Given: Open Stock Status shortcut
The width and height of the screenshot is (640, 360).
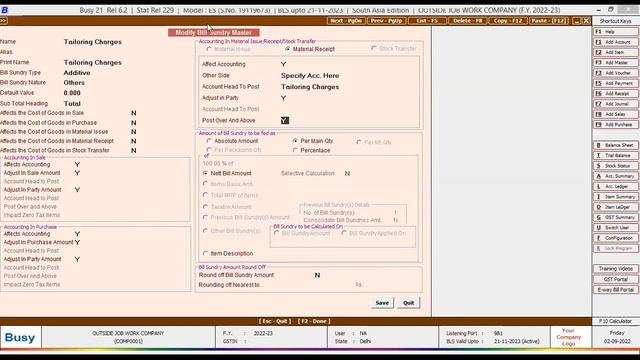Looking at the screenshot, I should coord(616,166).
